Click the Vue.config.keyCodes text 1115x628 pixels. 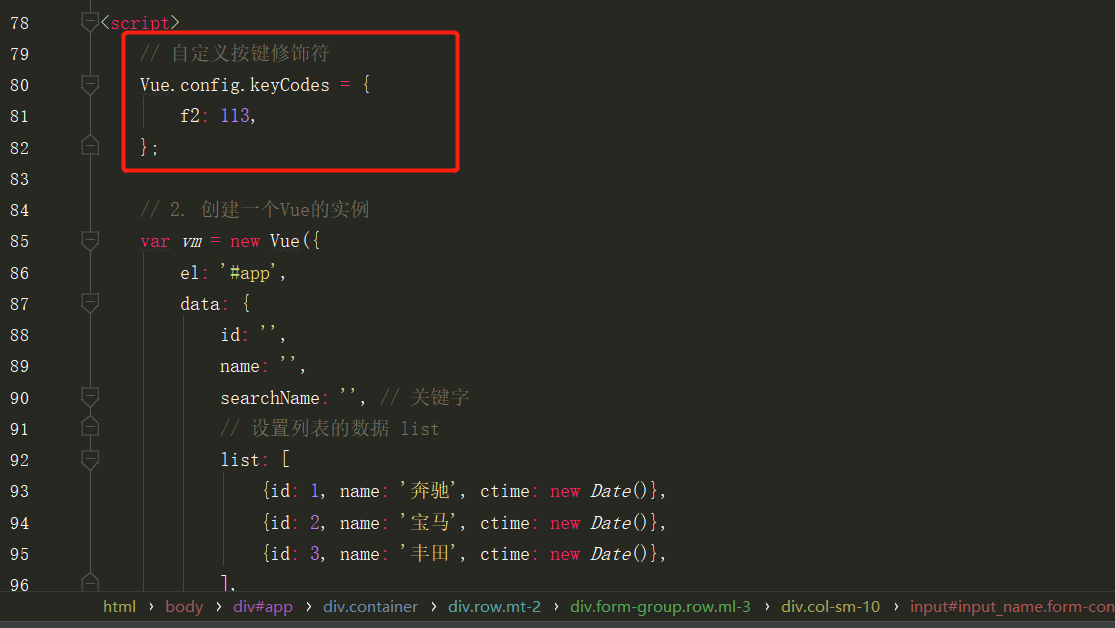(237, 85)
